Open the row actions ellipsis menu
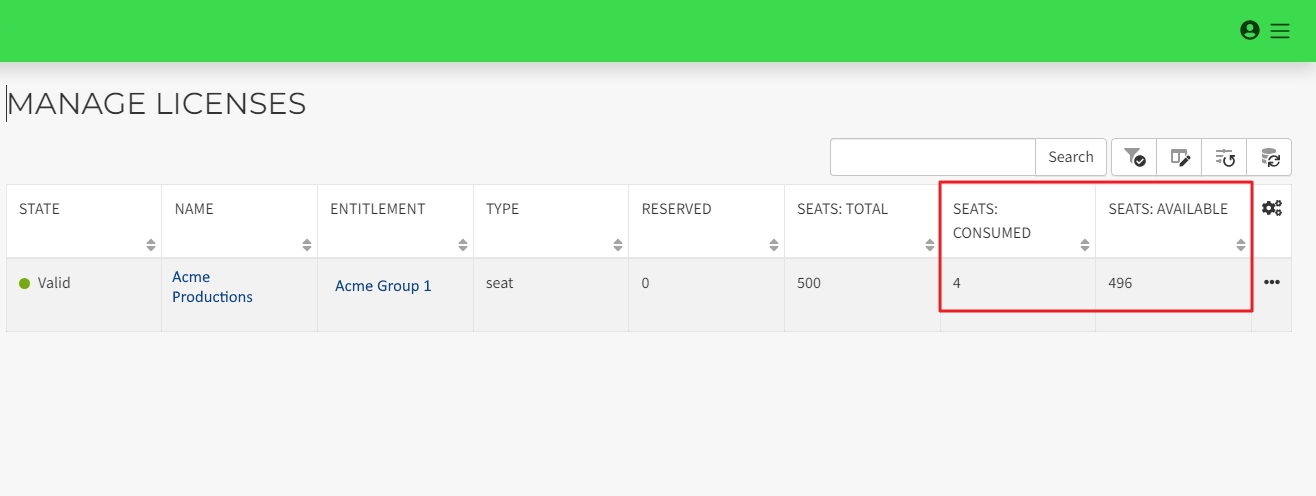The width and height of the screenshot is (1316, 496). pos(1272,283)
